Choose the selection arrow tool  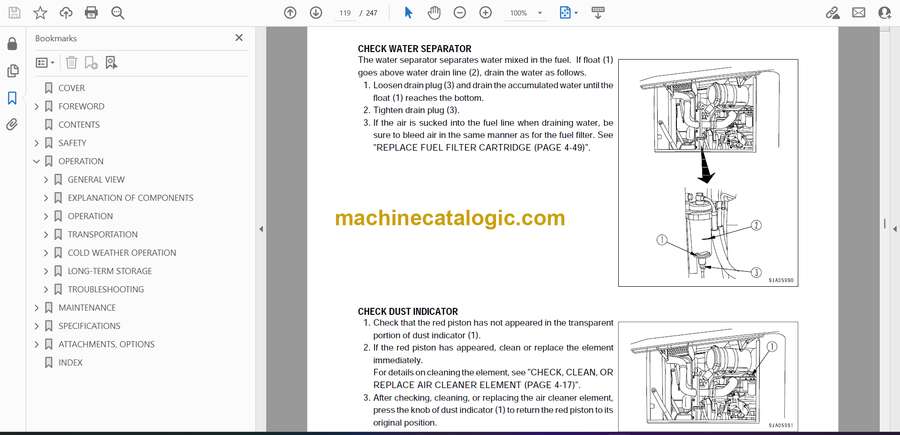click(408, 13)
